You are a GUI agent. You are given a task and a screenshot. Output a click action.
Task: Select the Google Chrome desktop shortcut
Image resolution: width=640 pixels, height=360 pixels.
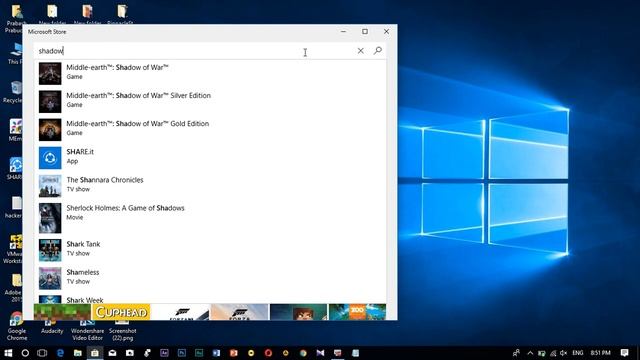17,327
